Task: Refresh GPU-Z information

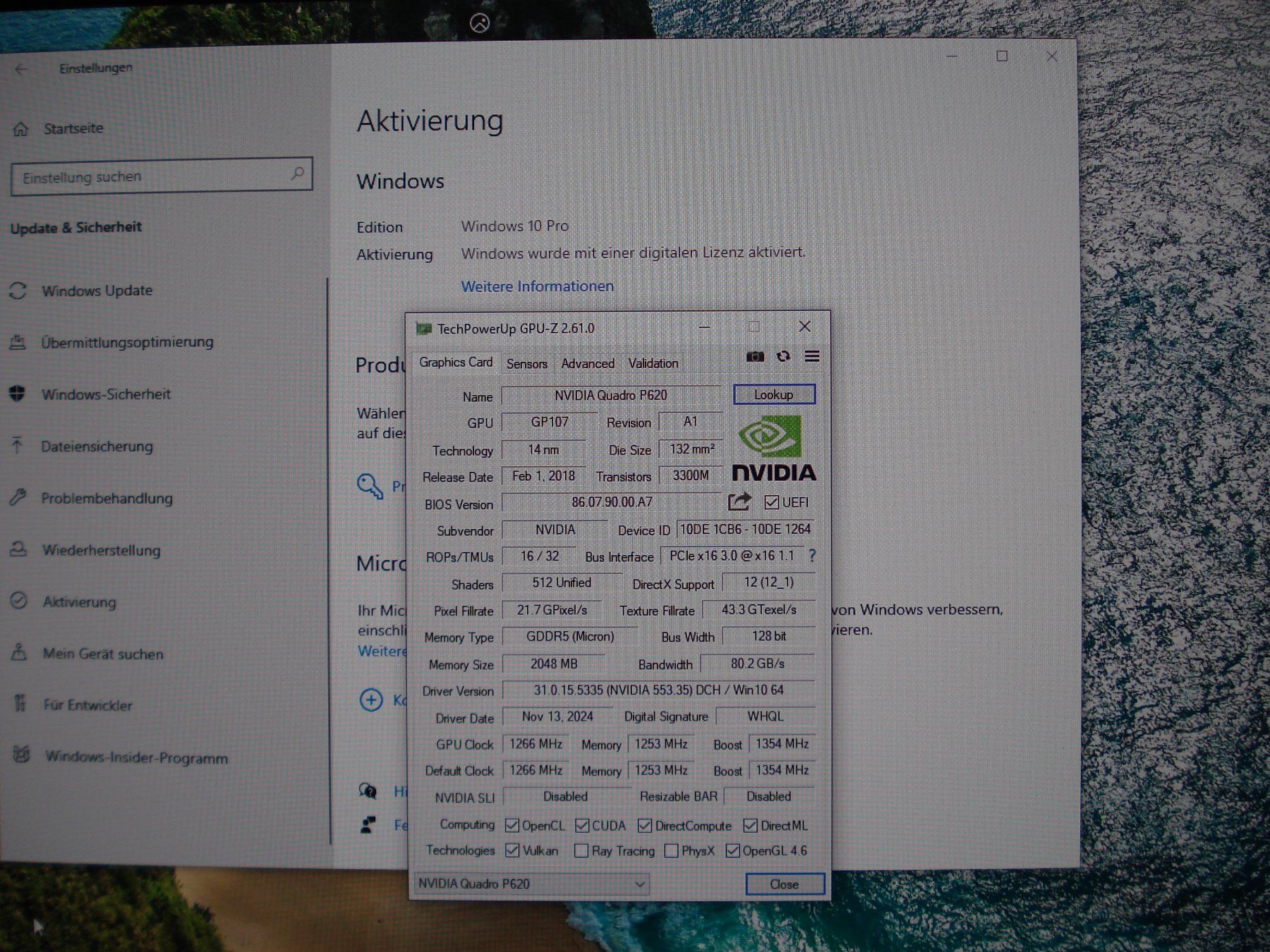Action: point(783,357)
